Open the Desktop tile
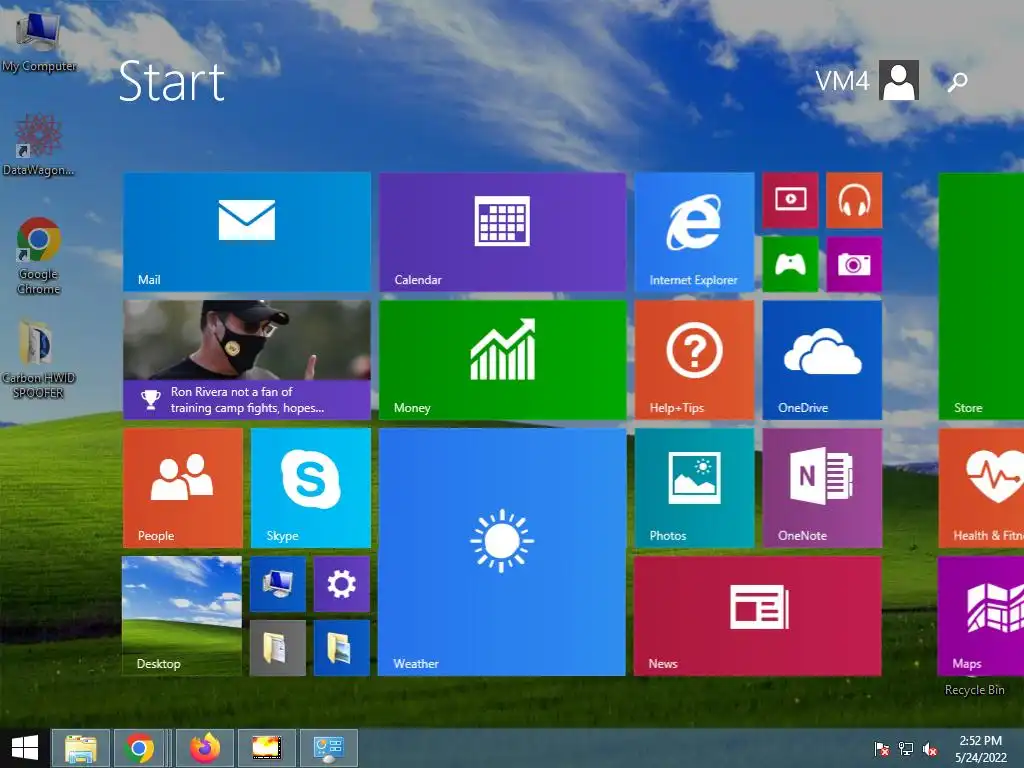Image resolution: width=1024 pixels, height=768 pixels. click(x=182, y=616)
